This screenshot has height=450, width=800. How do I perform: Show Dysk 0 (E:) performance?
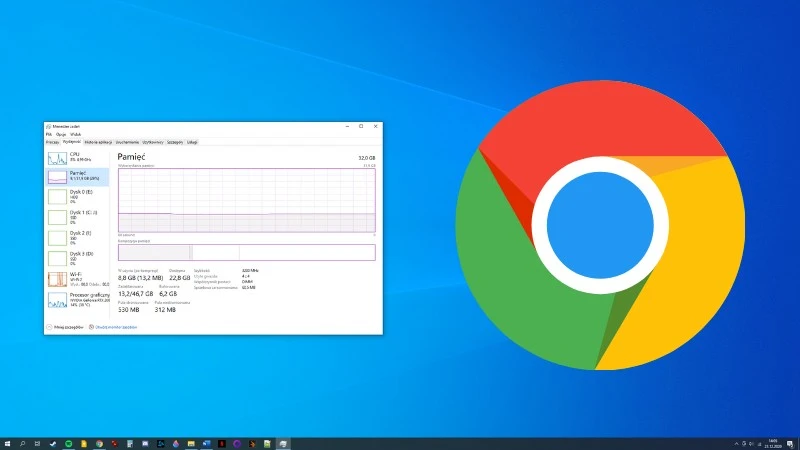(x=78, y=196)
